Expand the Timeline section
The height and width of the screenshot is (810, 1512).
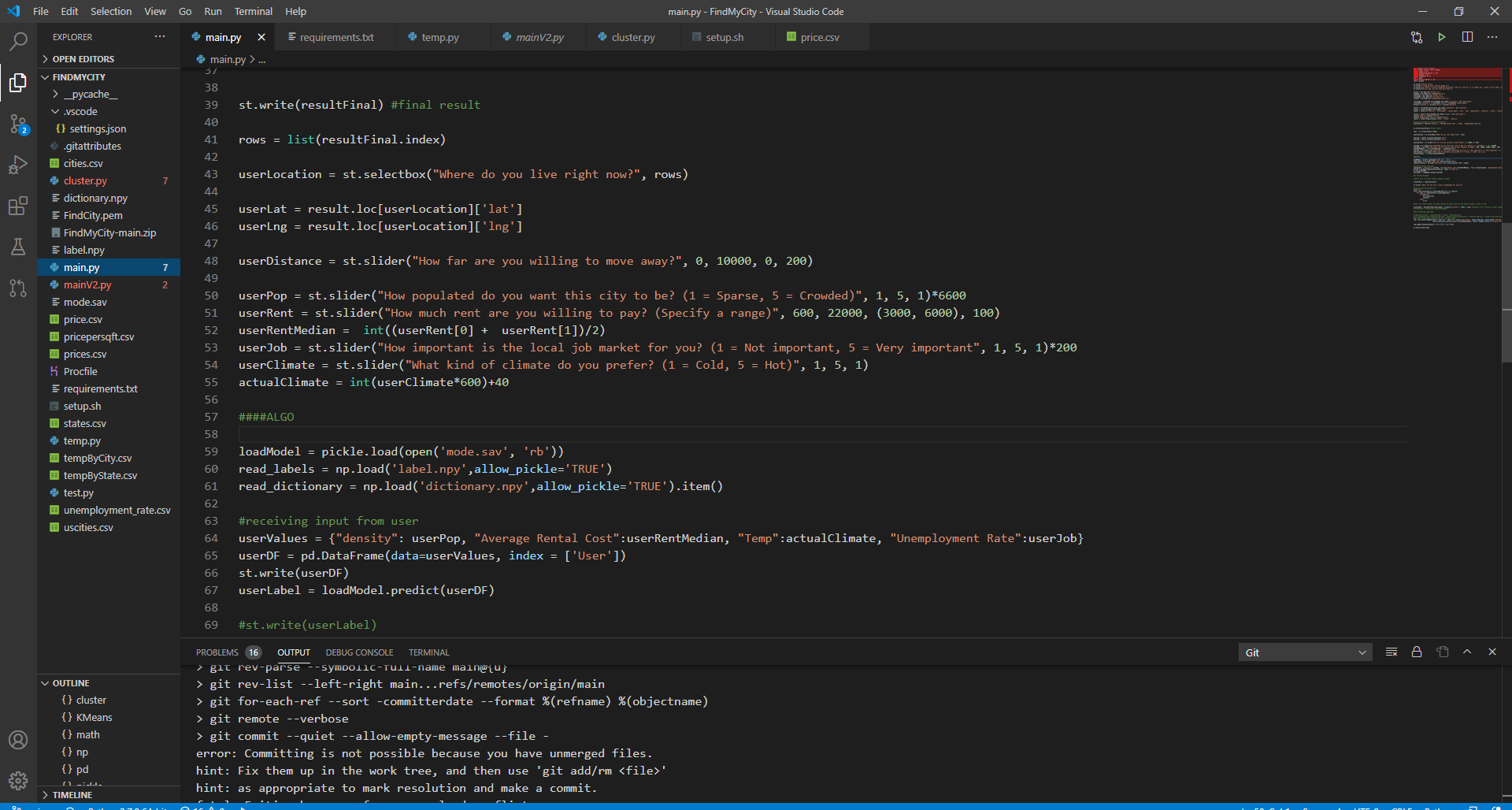72,795
